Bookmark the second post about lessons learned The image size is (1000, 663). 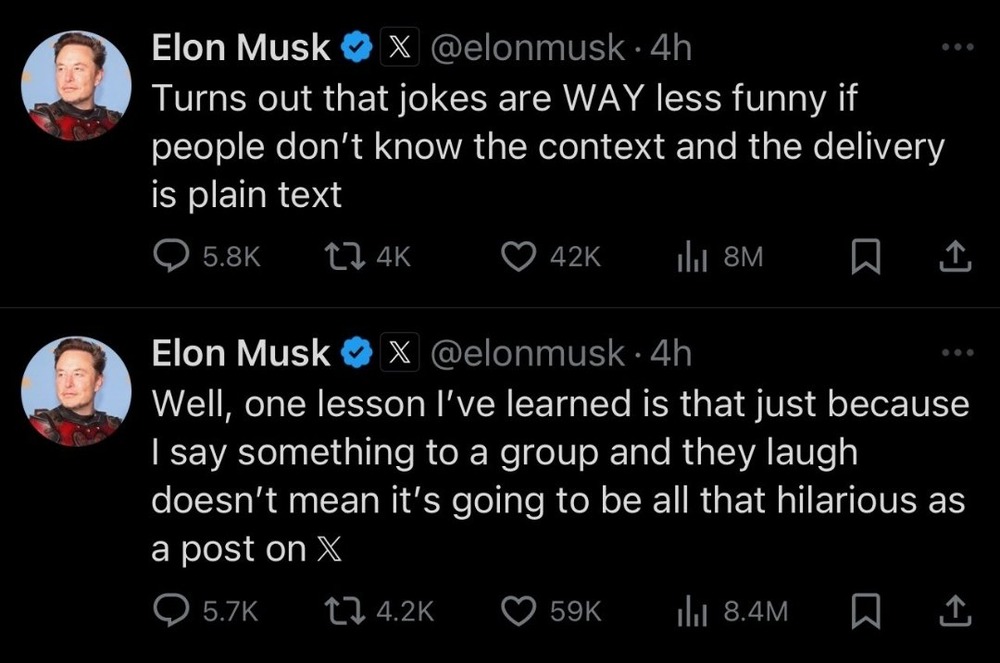[862, 610]
